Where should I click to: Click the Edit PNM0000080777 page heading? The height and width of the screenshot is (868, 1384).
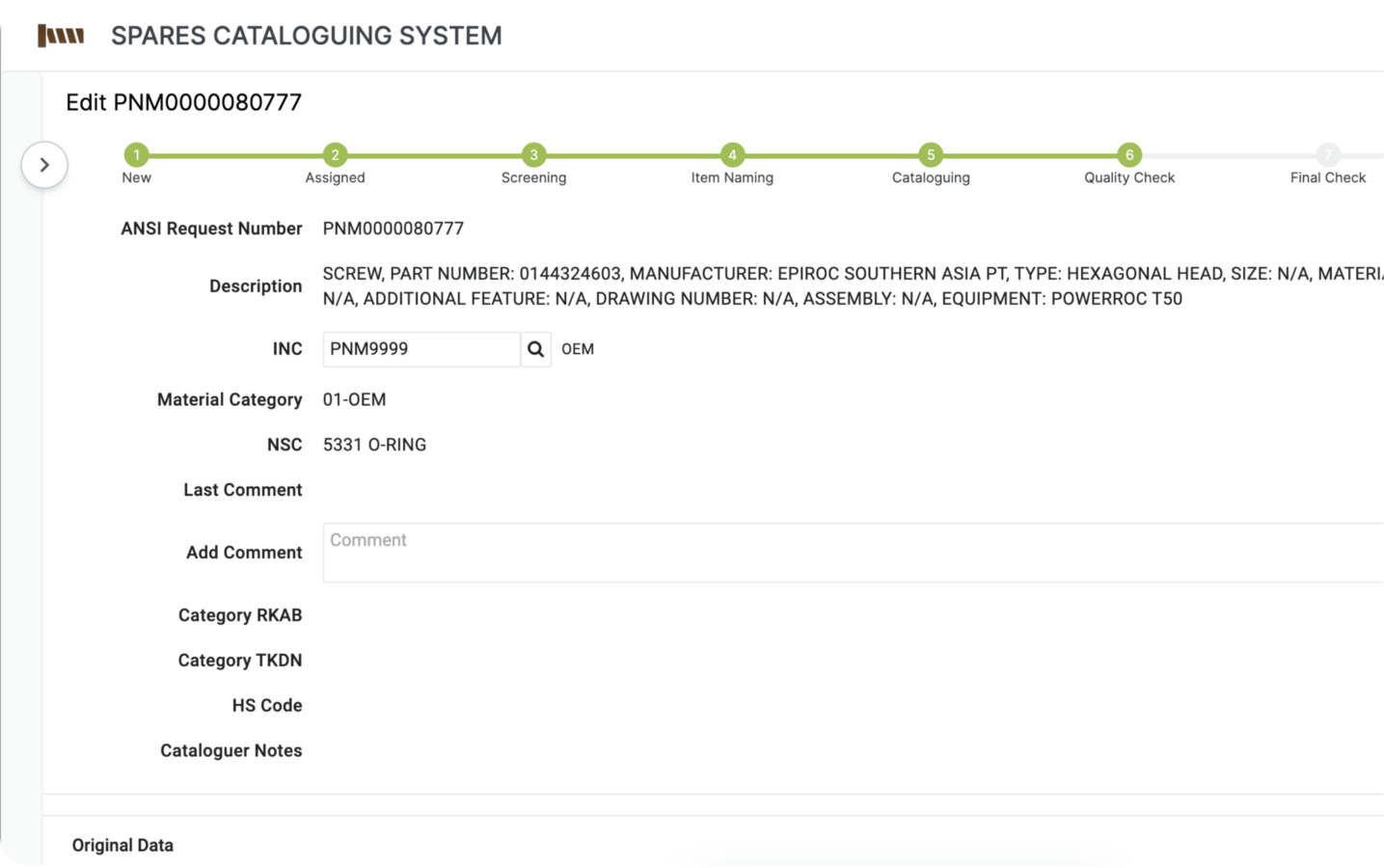click(183, 102)
